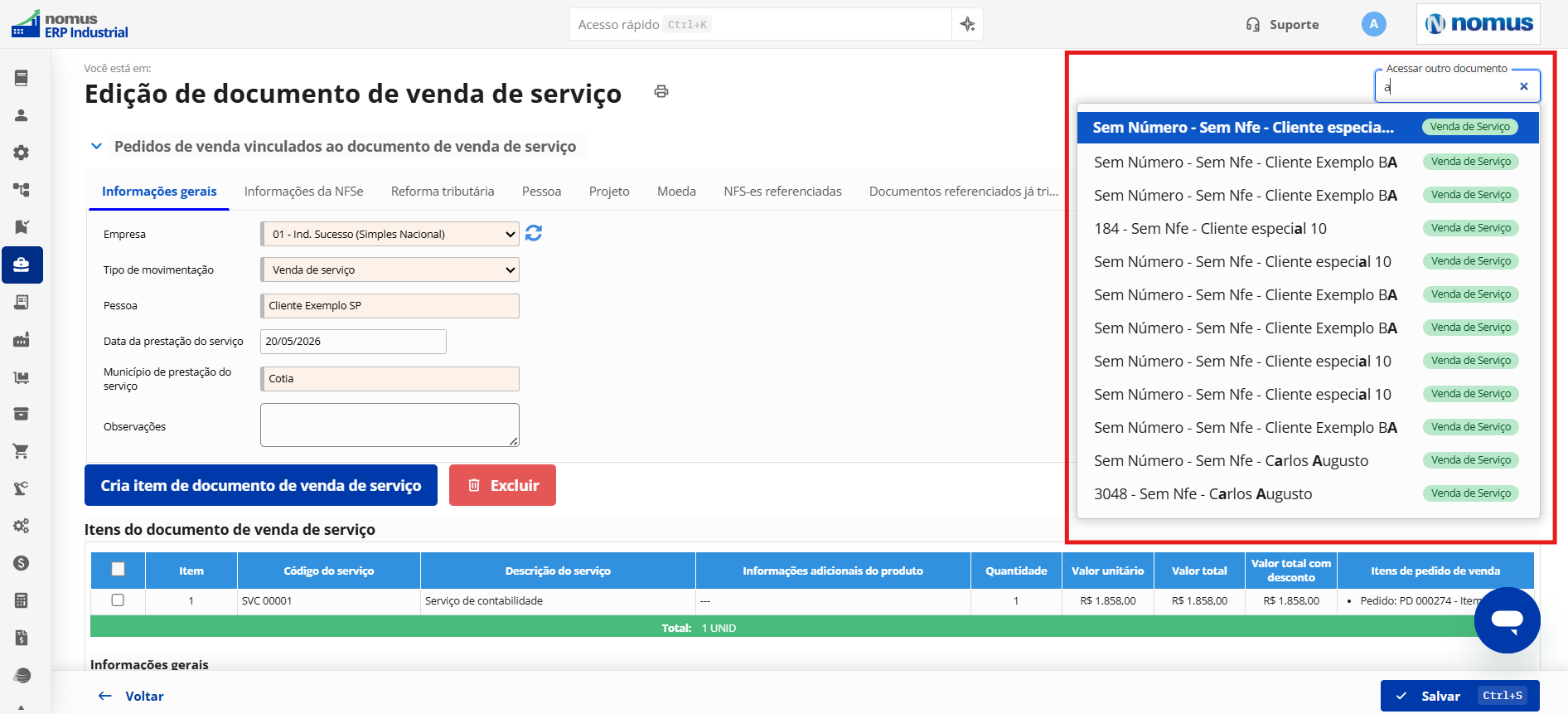The width and height of the screenshot is (1568, 714).
Task: Select Sem Número - Sem Nfe - Carlos Augusto
Action: [1308, 460]
